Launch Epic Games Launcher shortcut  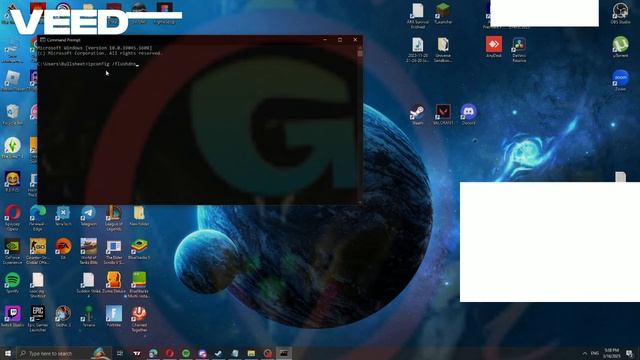(x=38, y=318)
